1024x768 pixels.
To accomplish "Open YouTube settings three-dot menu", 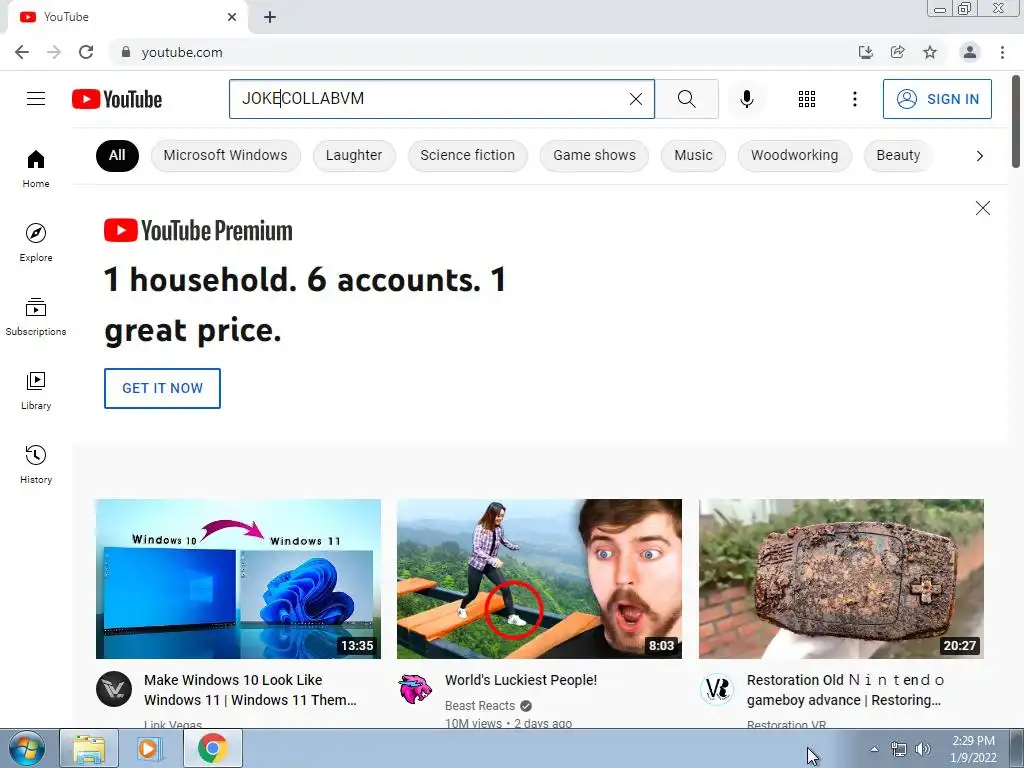I will point(854,99).
